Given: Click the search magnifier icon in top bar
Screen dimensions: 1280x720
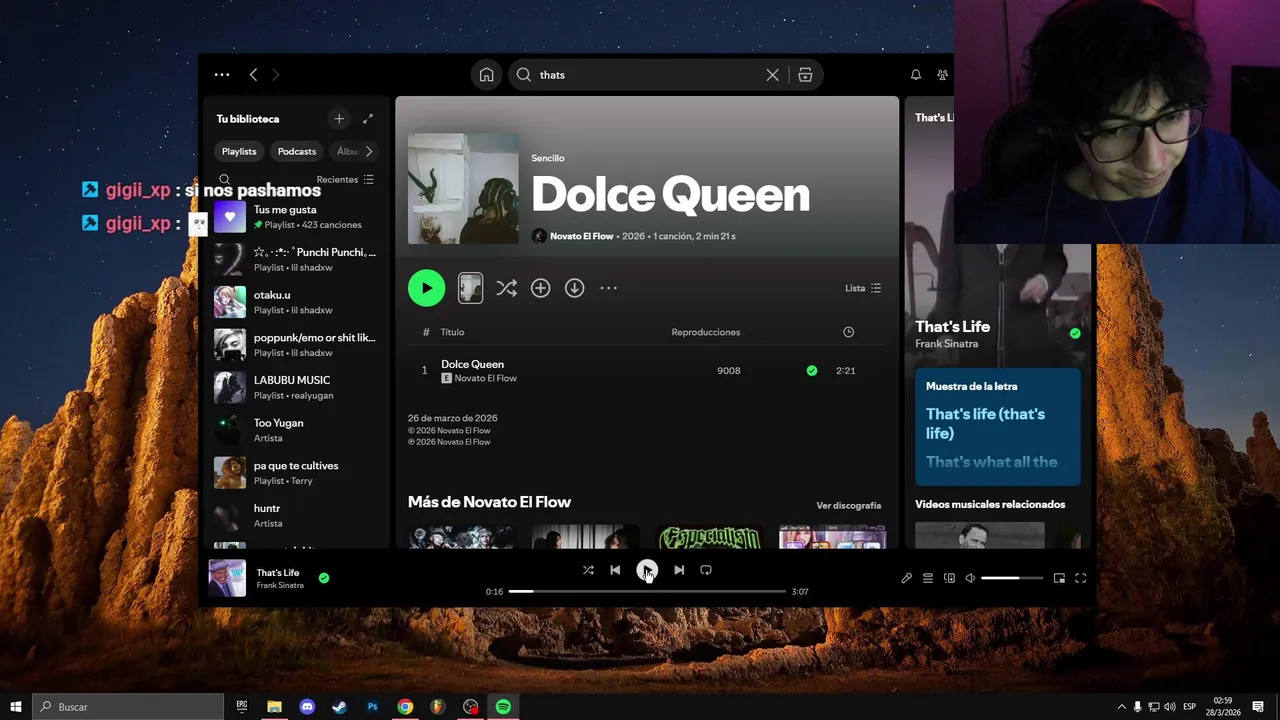Looking at the screenshot, I should click(x=523, y=75).
